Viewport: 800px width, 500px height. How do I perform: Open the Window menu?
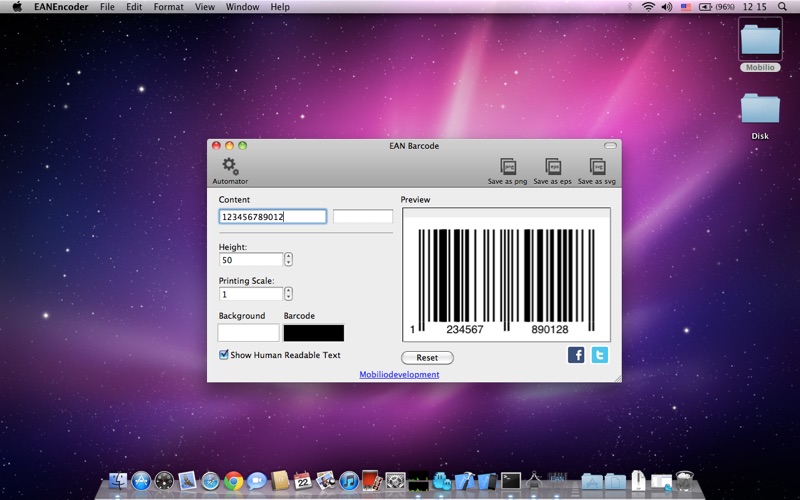coord(242,7)
